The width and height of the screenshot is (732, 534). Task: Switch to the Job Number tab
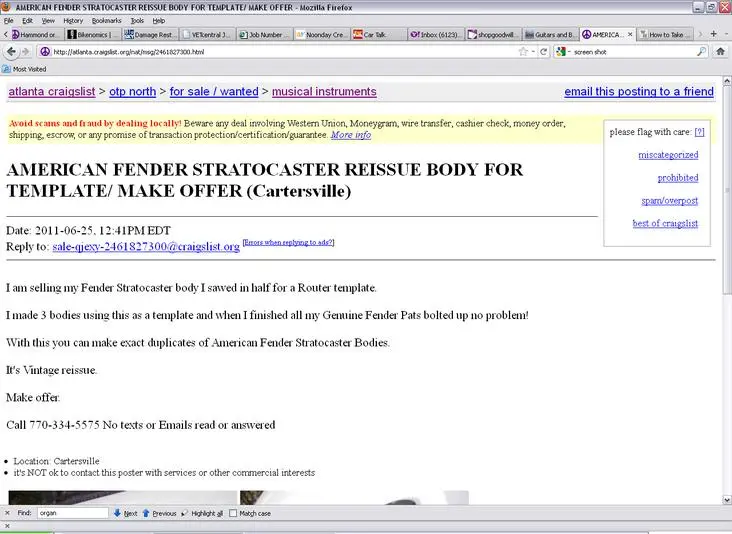coord(265,35)
